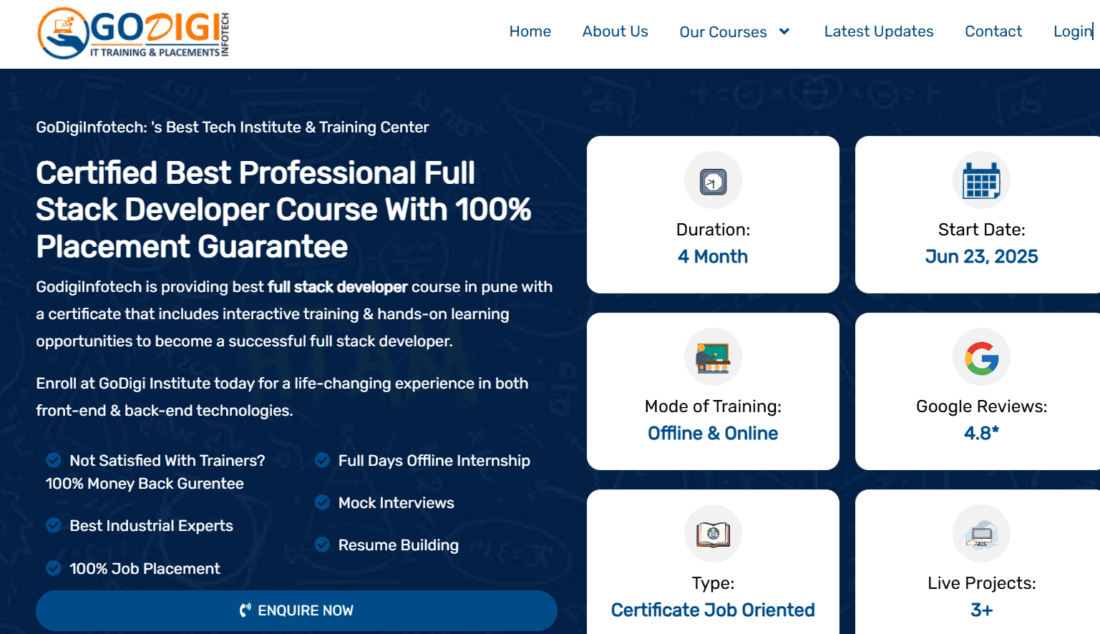
Task: Open the Contact page link
Action: 993,31
